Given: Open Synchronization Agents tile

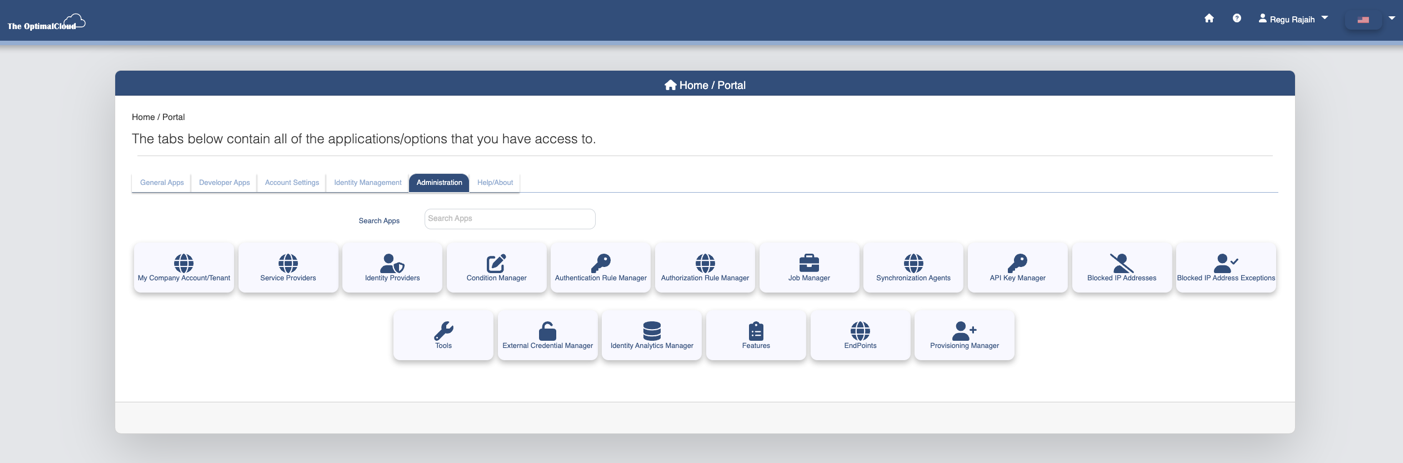Looking at the screenshot, I should click(913, 268).
